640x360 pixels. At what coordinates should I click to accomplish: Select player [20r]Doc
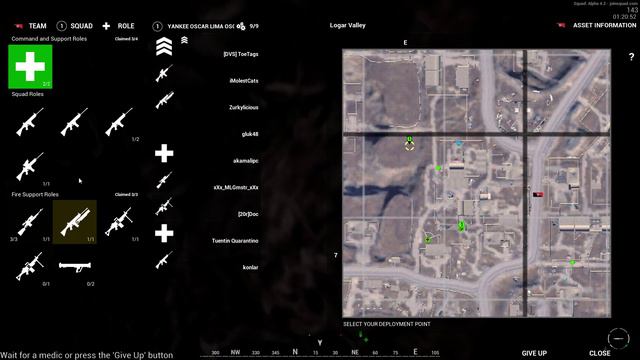click(248, 214)
